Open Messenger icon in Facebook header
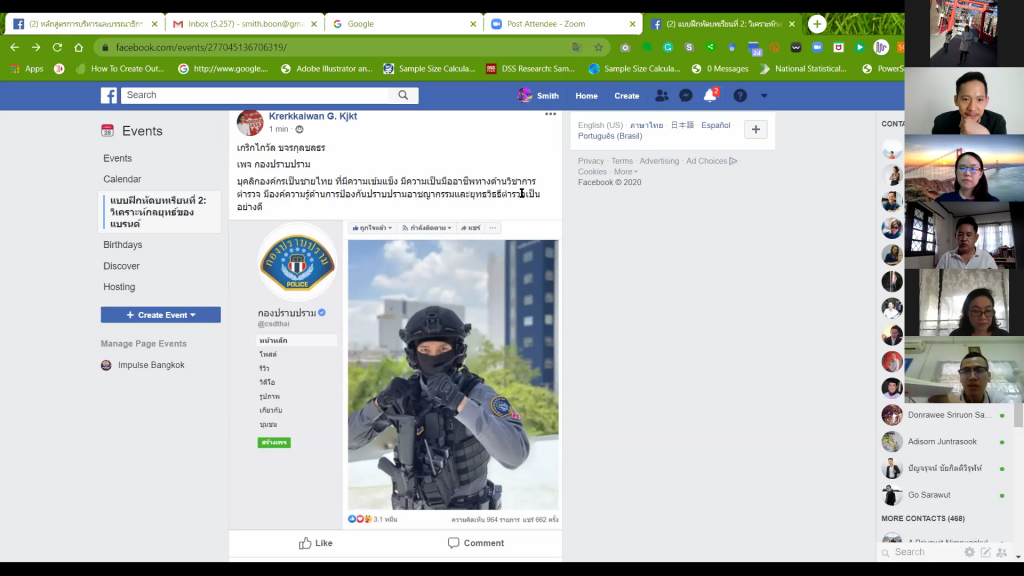 tap(686, 96)
